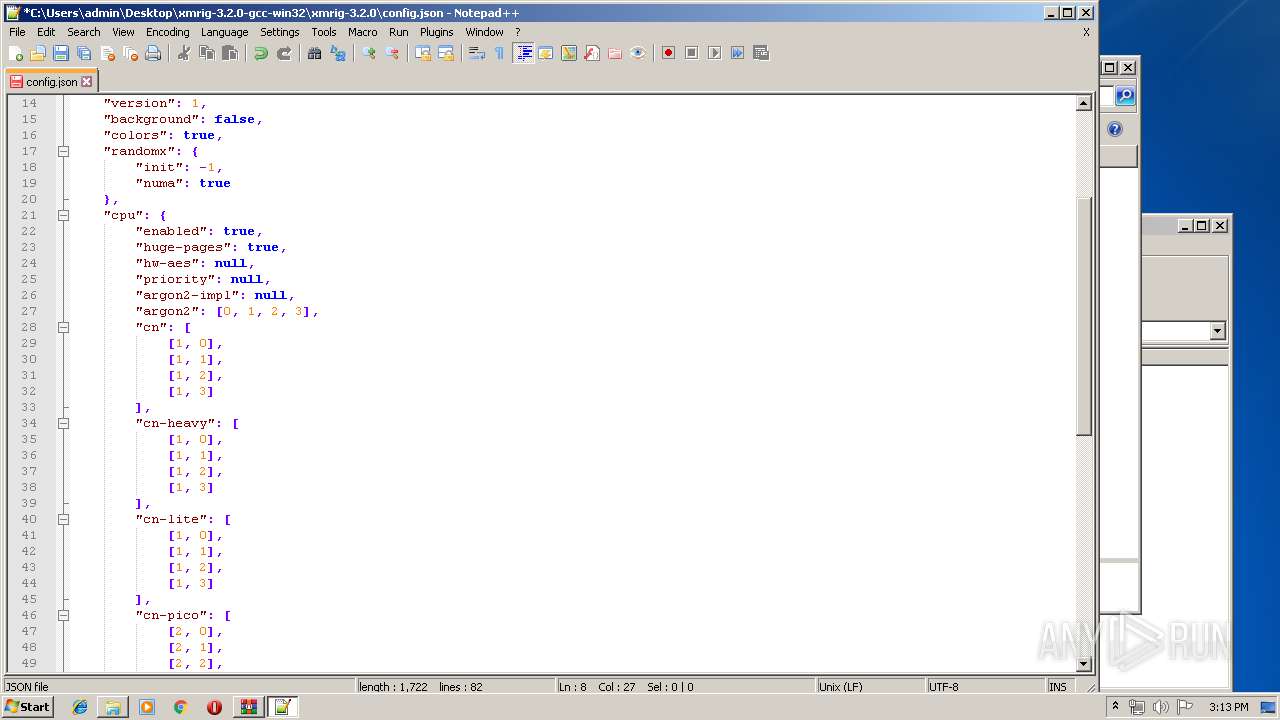
Task: Click the background window's blue help icon
Action: [x=1115, y=129]
